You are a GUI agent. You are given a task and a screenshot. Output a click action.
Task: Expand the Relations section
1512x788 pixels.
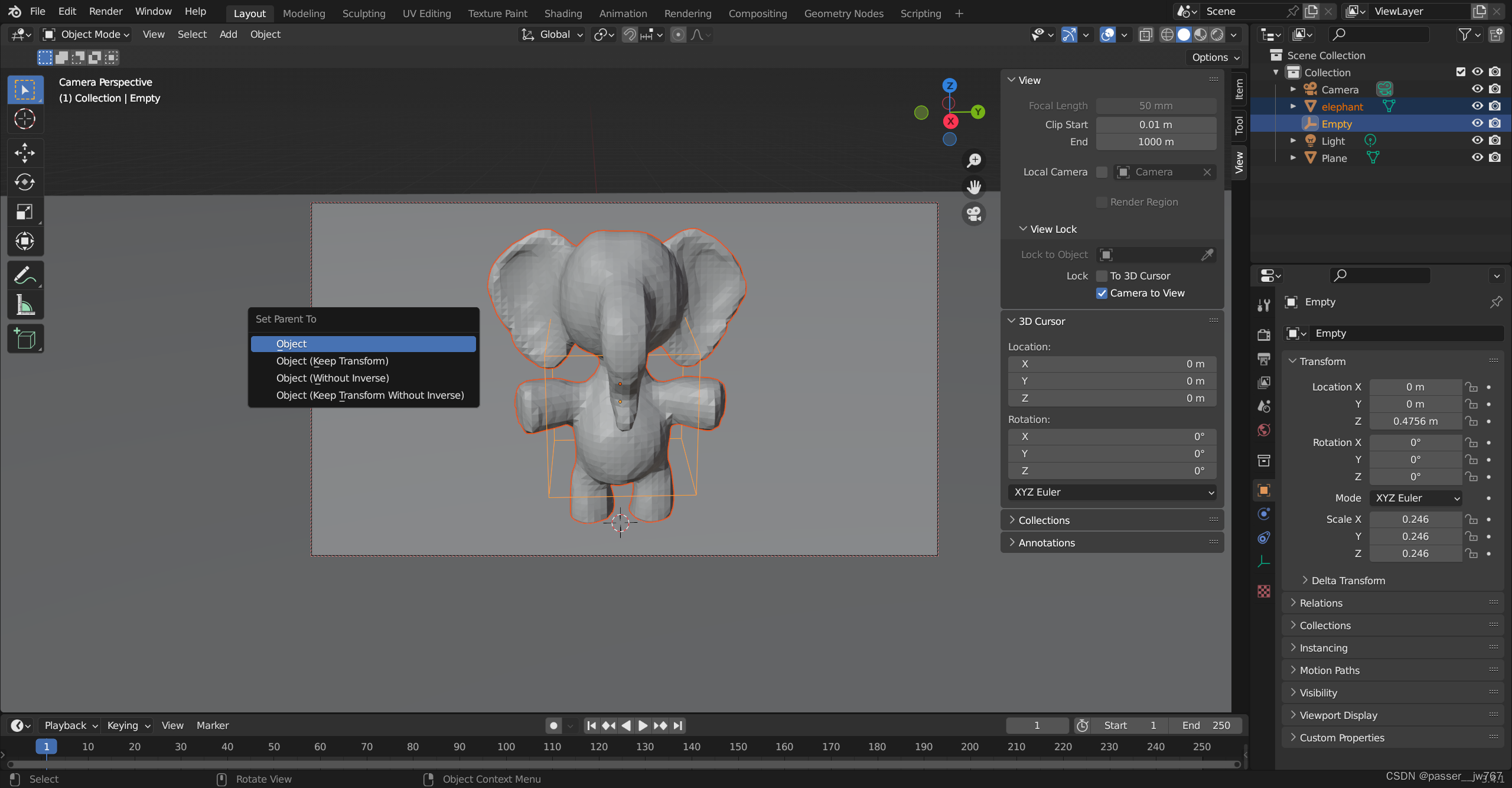(x=1321, y=602)
